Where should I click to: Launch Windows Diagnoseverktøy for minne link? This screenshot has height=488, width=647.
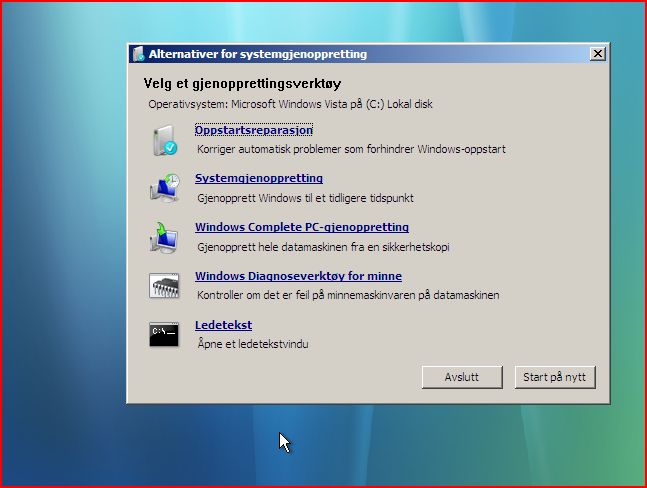pyautogui.click(x=298, y=276)
